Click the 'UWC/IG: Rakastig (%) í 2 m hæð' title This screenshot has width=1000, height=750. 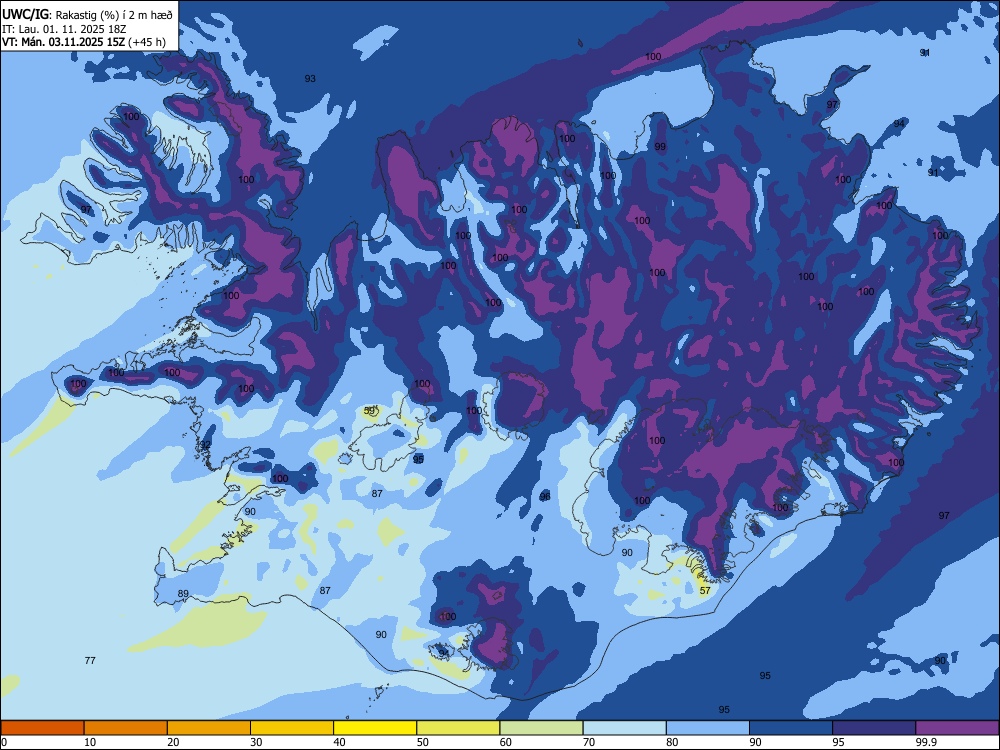pos(87,15)
